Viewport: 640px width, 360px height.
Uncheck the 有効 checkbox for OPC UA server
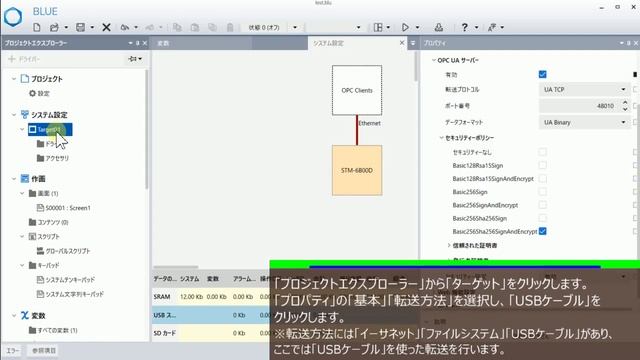[542, 74]
